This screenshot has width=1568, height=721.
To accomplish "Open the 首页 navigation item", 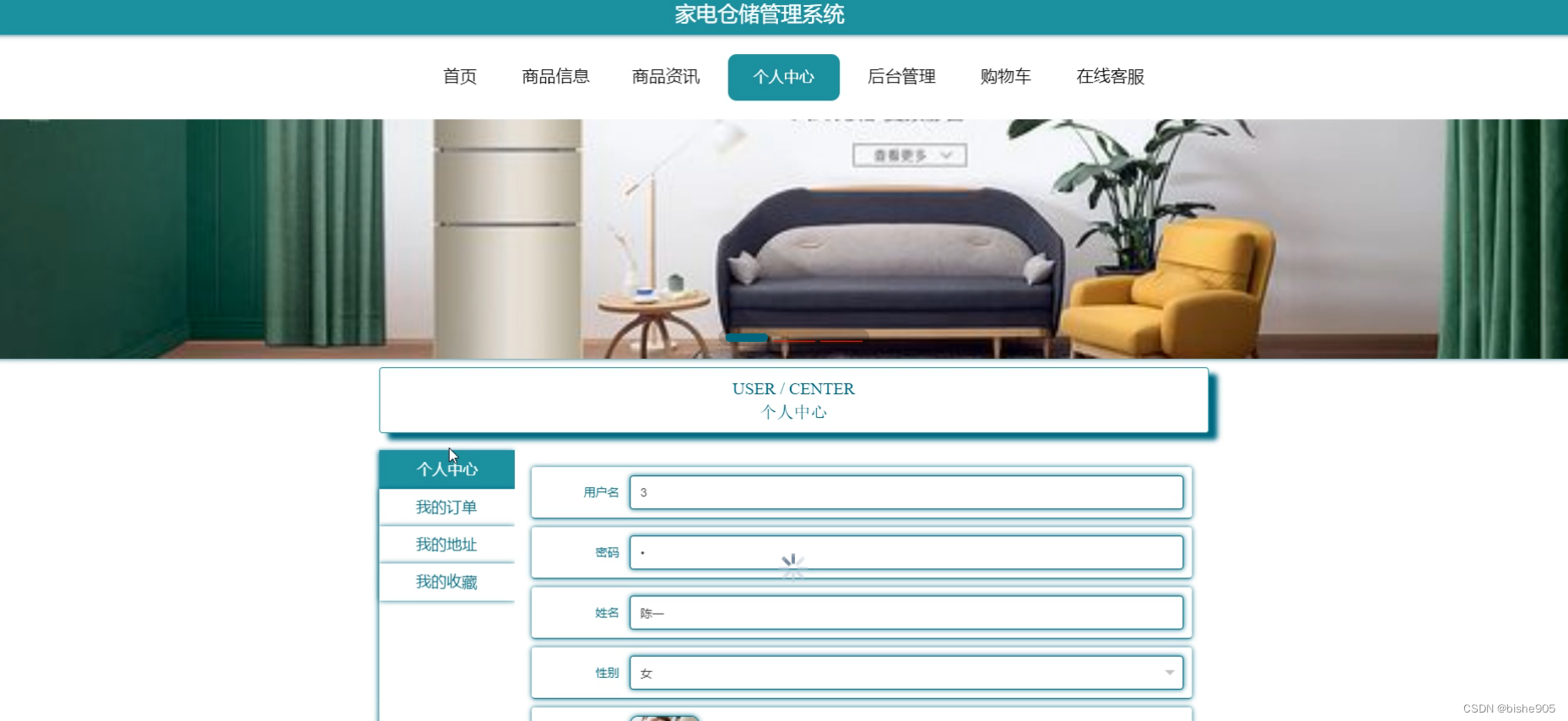I will coord(460,77).
